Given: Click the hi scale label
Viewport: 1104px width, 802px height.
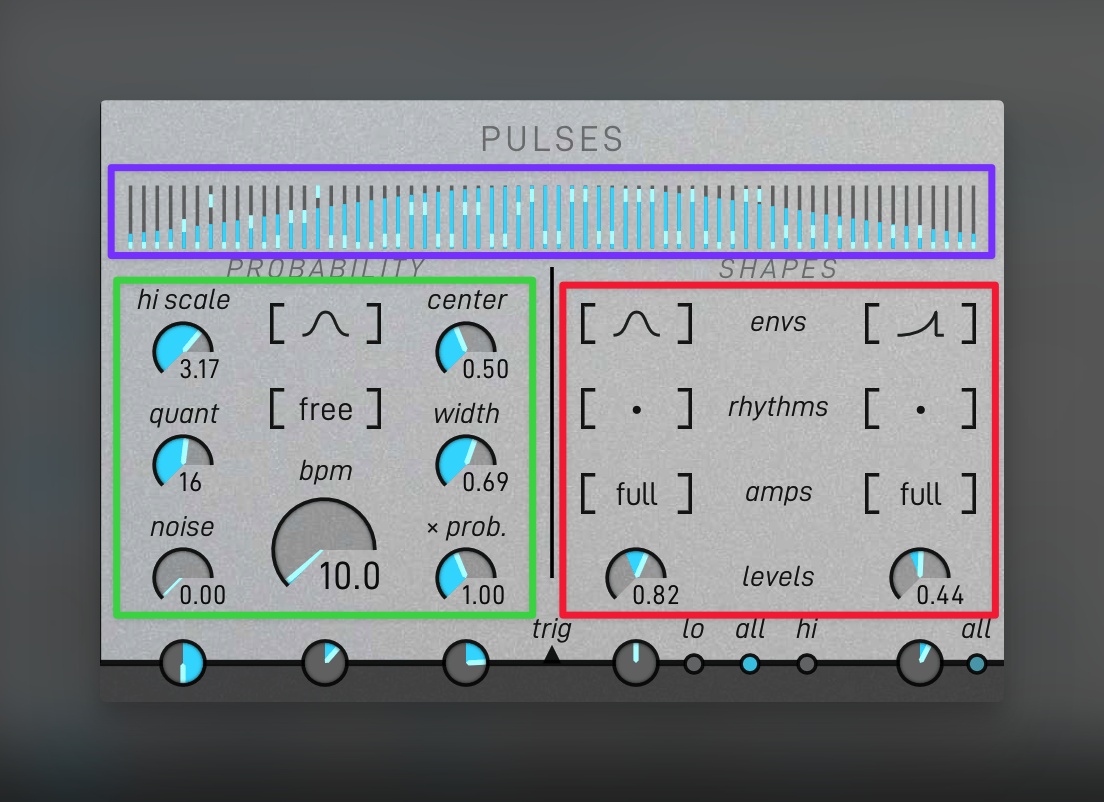Looking at the screenshot, I should [x=183, y=299].
